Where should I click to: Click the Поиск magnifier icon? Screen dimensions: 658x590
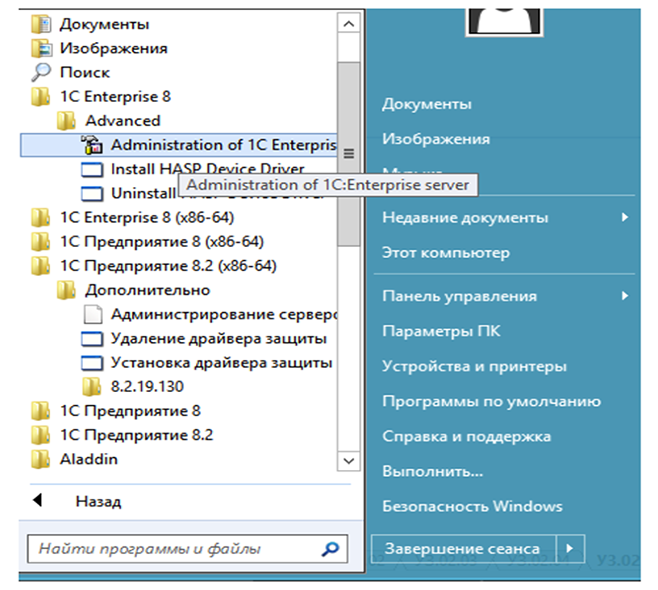tap(41, 72)
